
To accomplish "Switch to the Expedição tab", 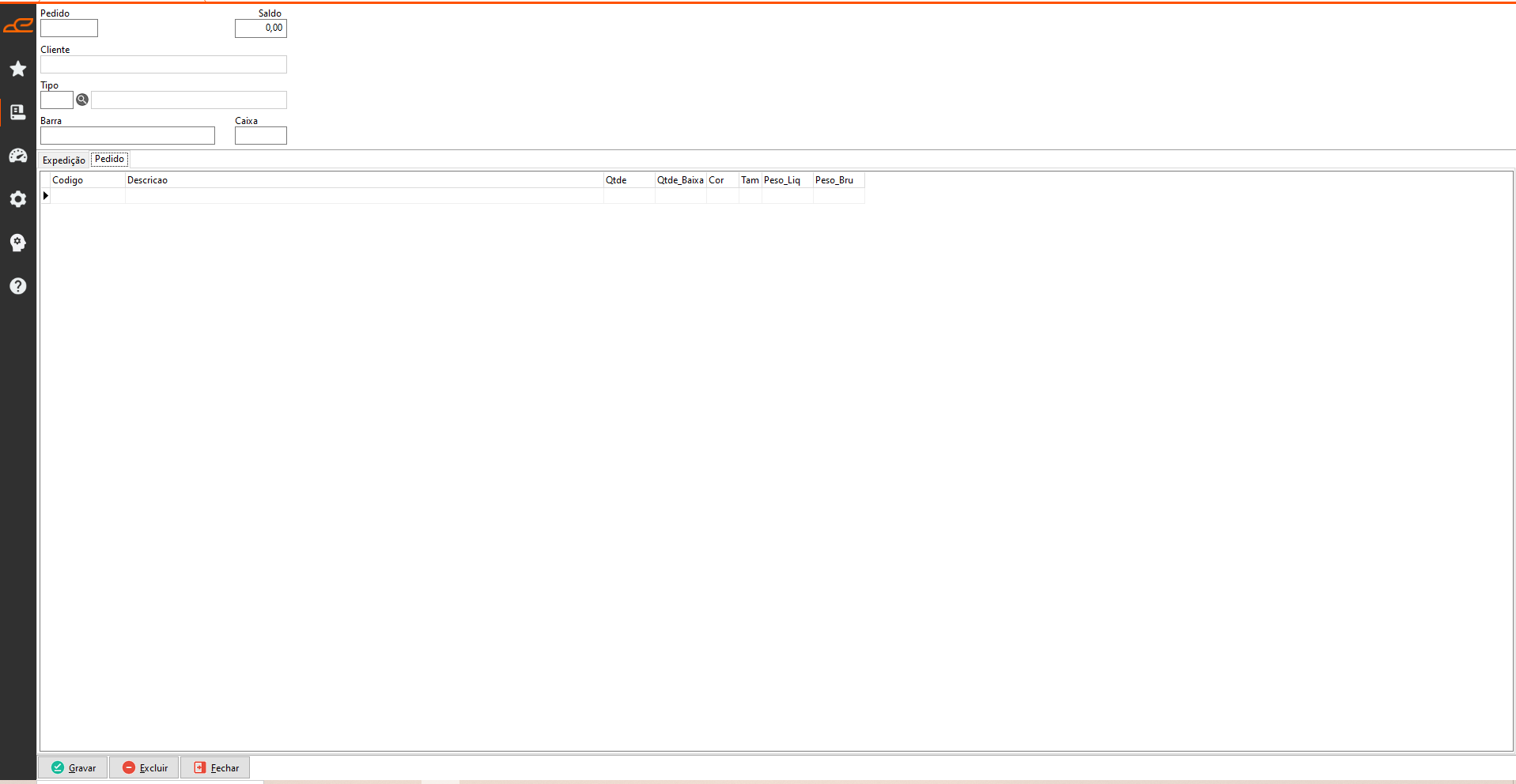I will [x=63, y=160].
